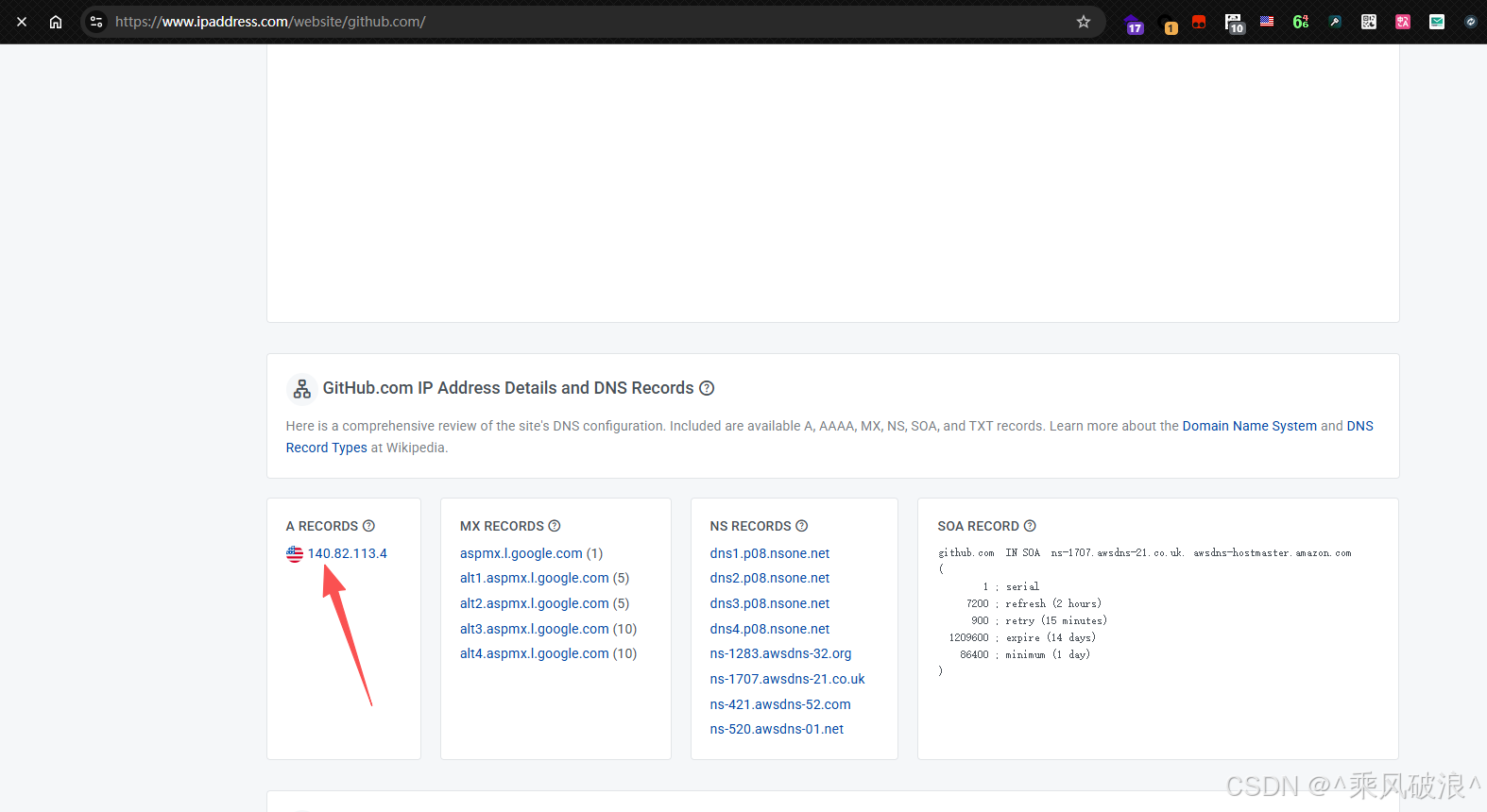The width and height of the screenshot is (1487, 812).
Task: Click help icon next to NS RECORDS
Action: 801,526
